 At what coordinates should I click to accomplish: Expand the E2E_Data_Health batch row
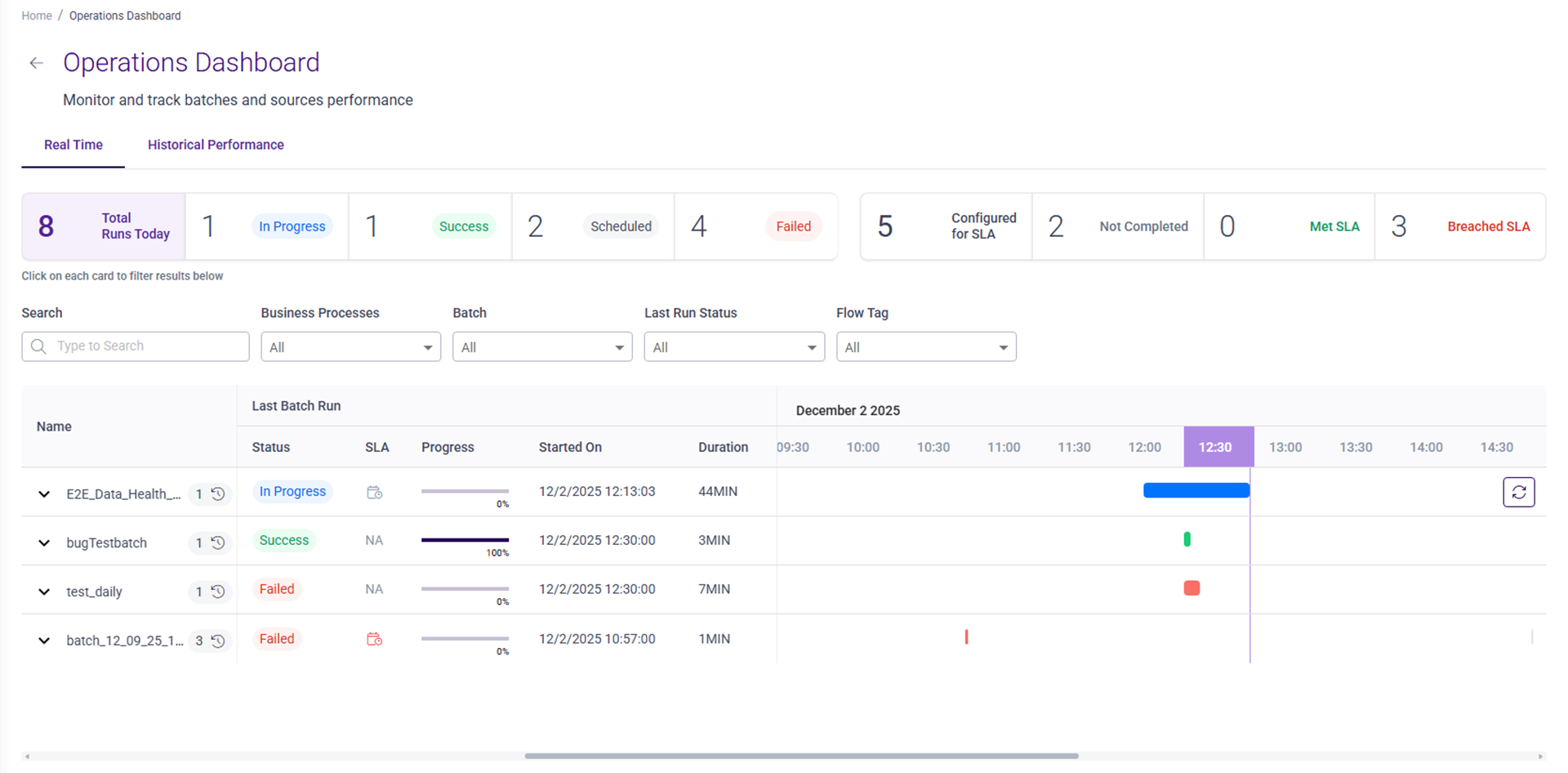click(44, 494)
